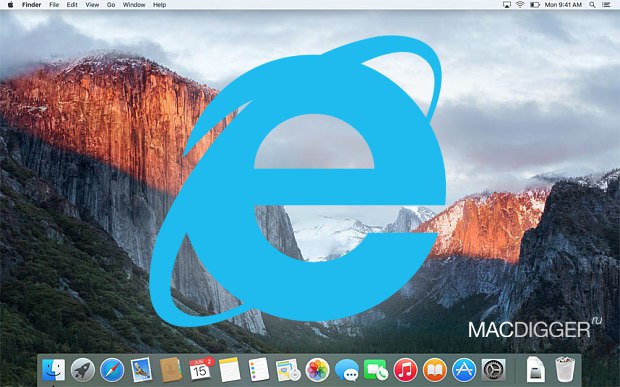Open Messages speech bubble icon
Image resolution: width=620 pixels, height=387 pixels.
[x=347, y=370]
